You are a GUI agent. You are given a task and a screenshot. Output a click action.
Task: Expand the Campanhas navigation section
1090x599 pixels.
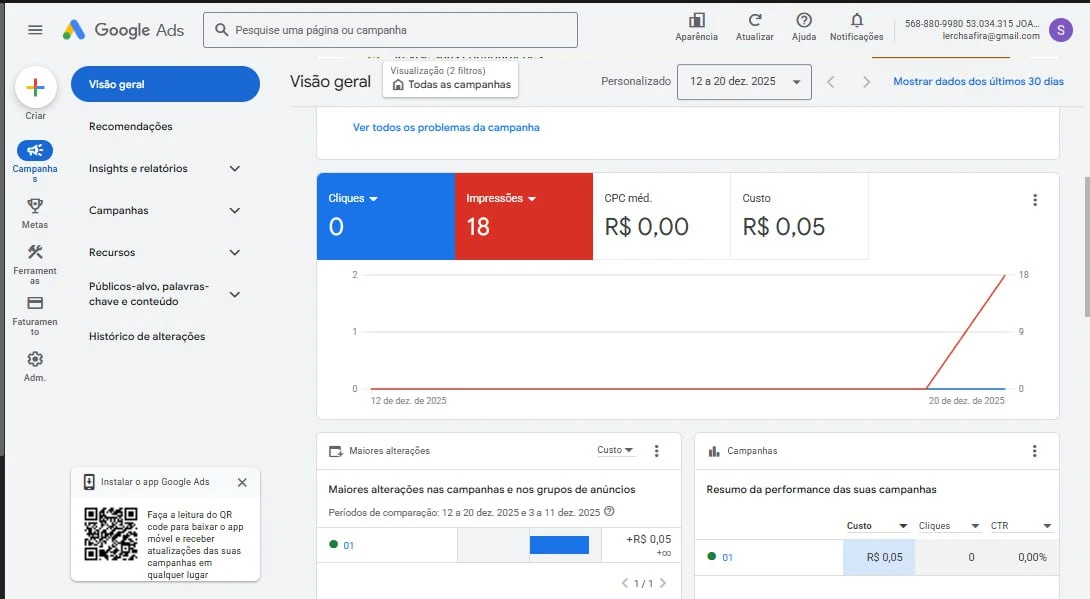(x=235, y=211)
